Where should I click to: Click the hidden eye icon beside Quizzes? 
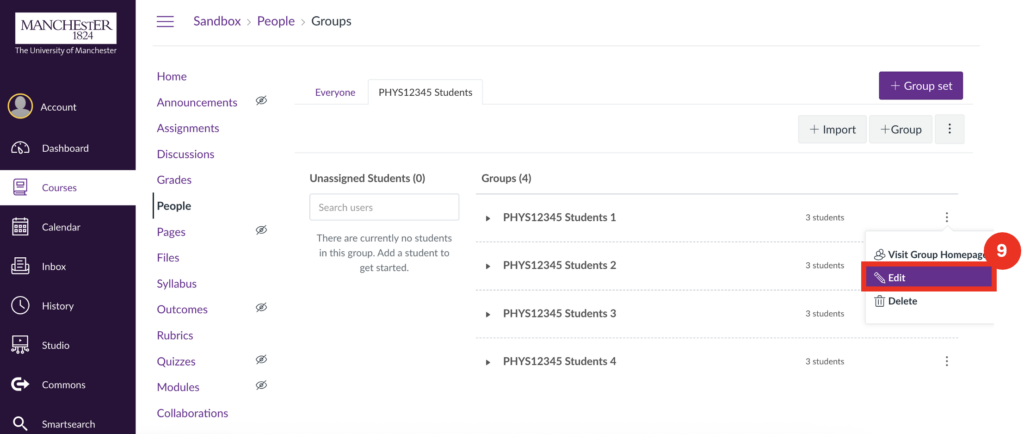(x=261, y=360)
